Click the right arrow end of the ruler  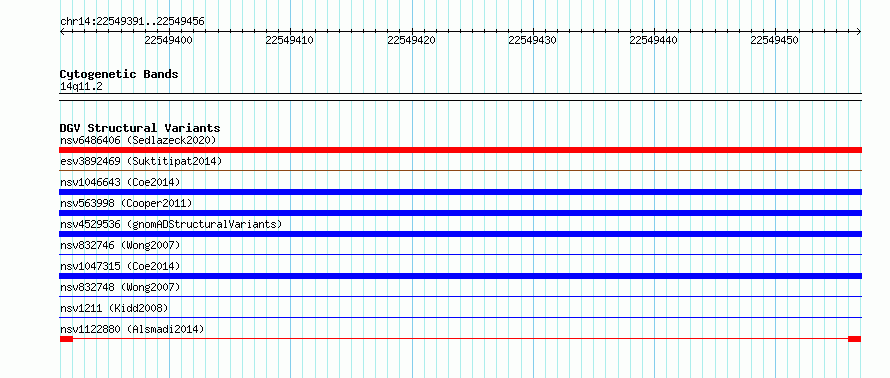(859, 32)
